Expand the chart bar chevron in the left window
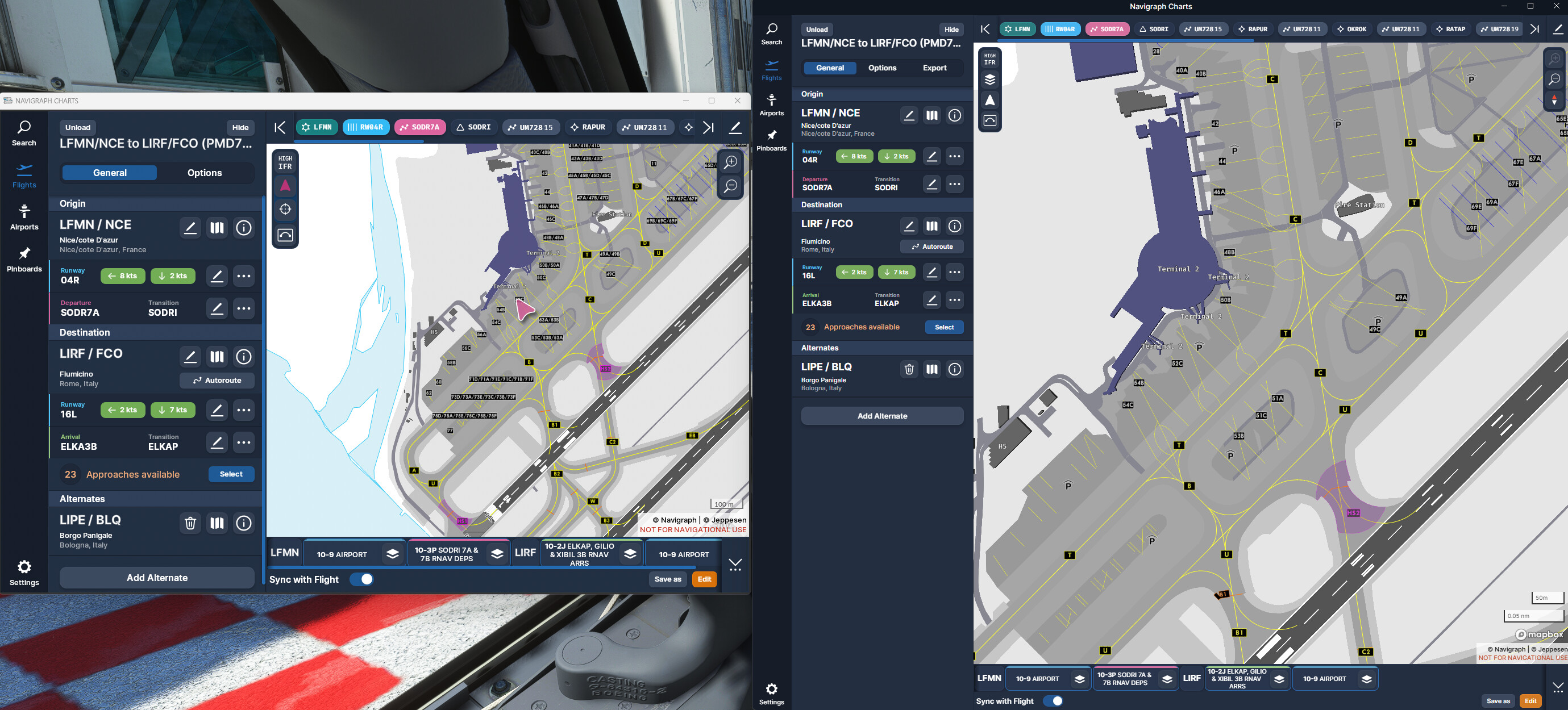This screenshot has width=1568, height=710. click(735, 565)
